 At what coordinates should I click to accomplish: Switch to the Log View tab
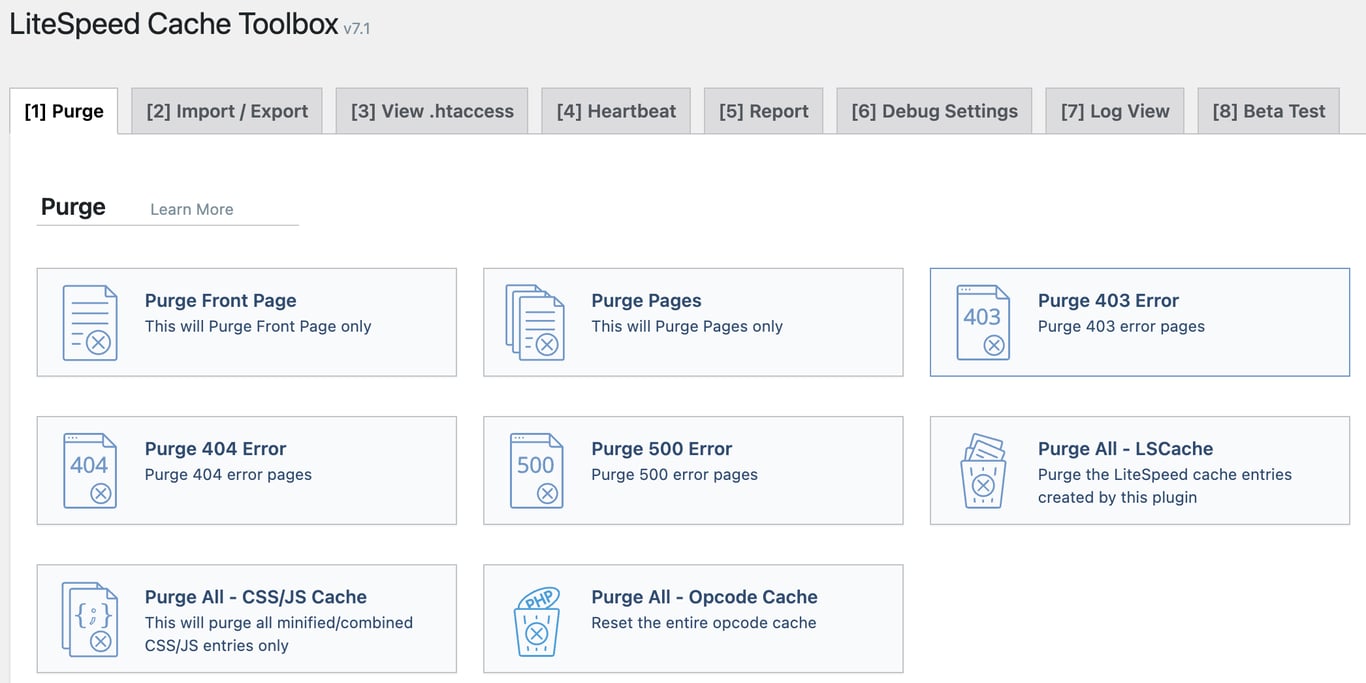(x=1114, y=110)
